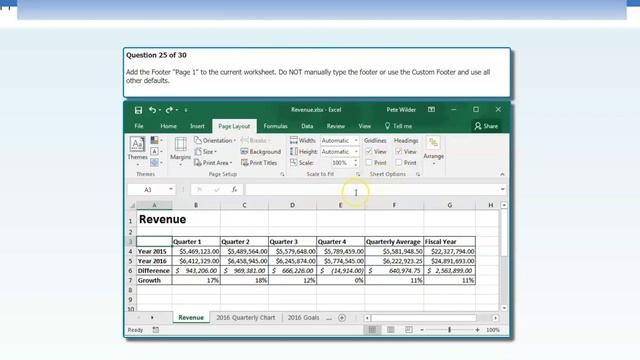Viewport: 640px width, 360px height.
Task: Click the zoom slider handle
Action: 449,330
